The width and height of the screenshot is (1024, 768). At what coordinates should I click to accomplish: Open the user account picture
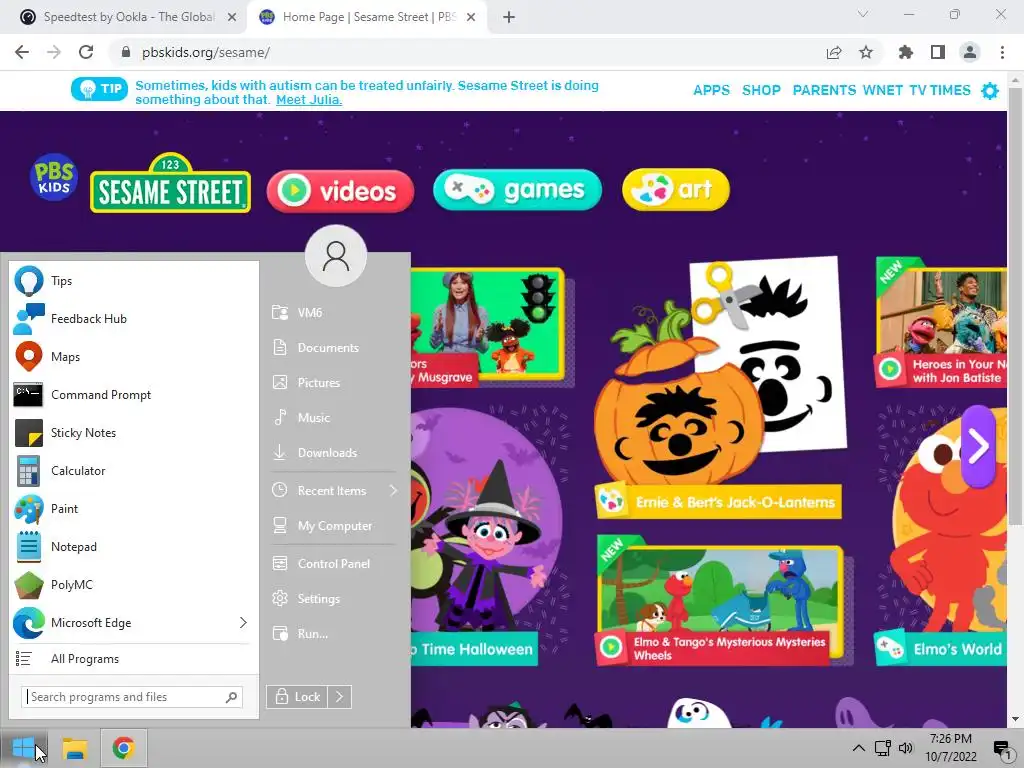pyautogui.click(x=336, y=255)
